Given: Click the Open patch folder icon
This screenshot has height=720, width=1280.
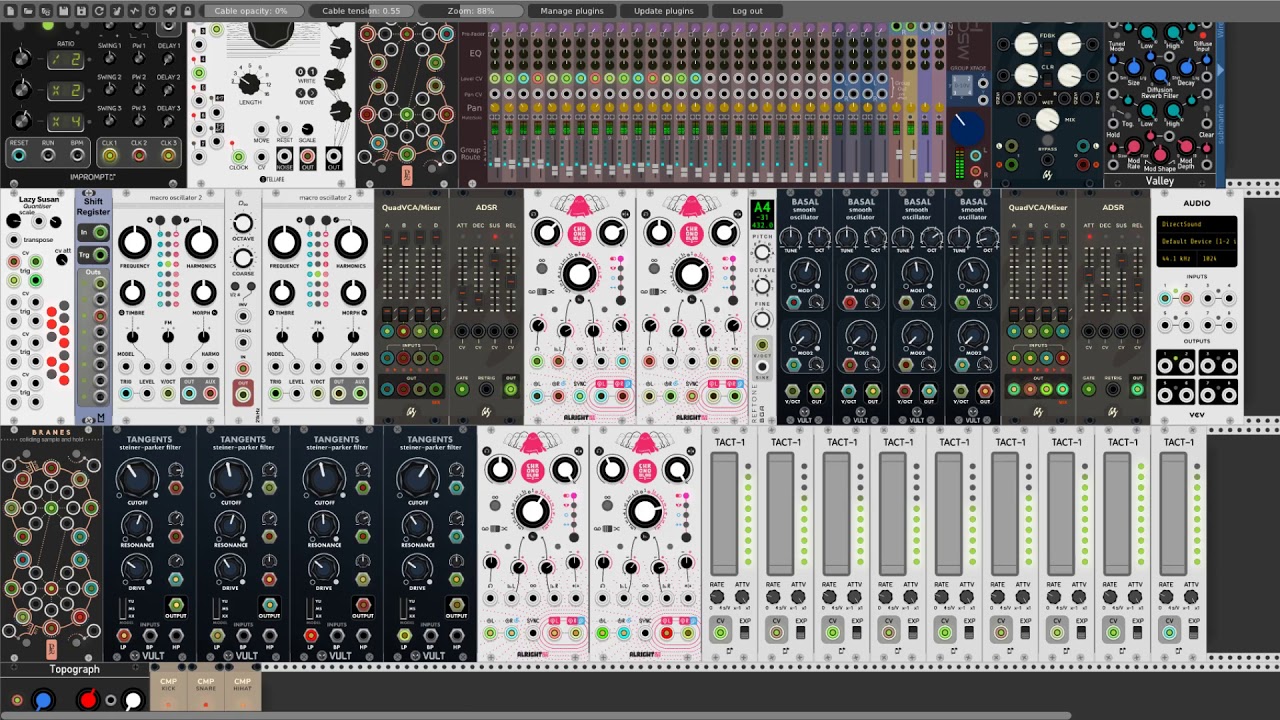Looking at the screenshot, I should 28,11.
